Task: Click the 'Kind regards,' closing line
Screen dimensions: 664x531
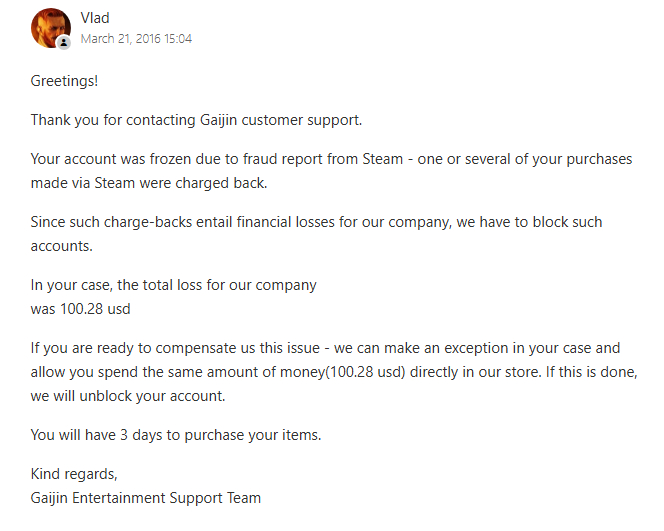Action: point(74,474)
